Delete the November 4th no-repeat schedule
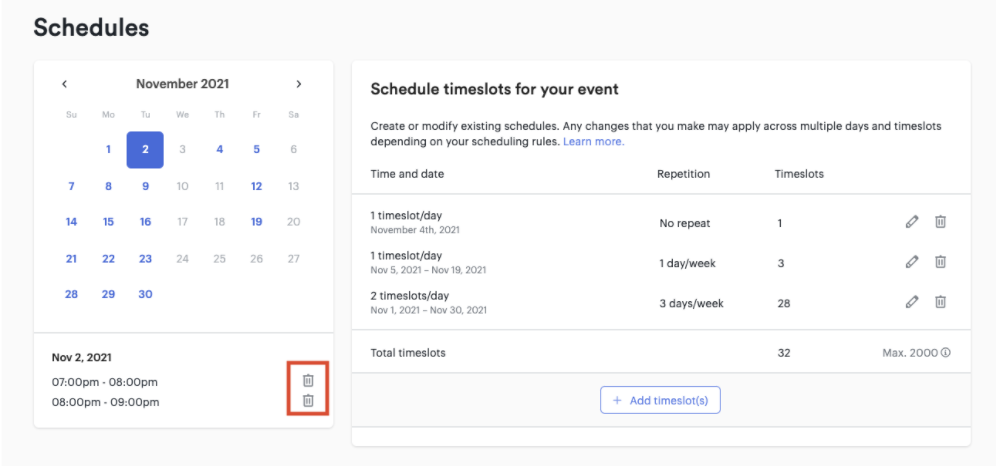The image size is (996, 466). (x=941, y=222)
